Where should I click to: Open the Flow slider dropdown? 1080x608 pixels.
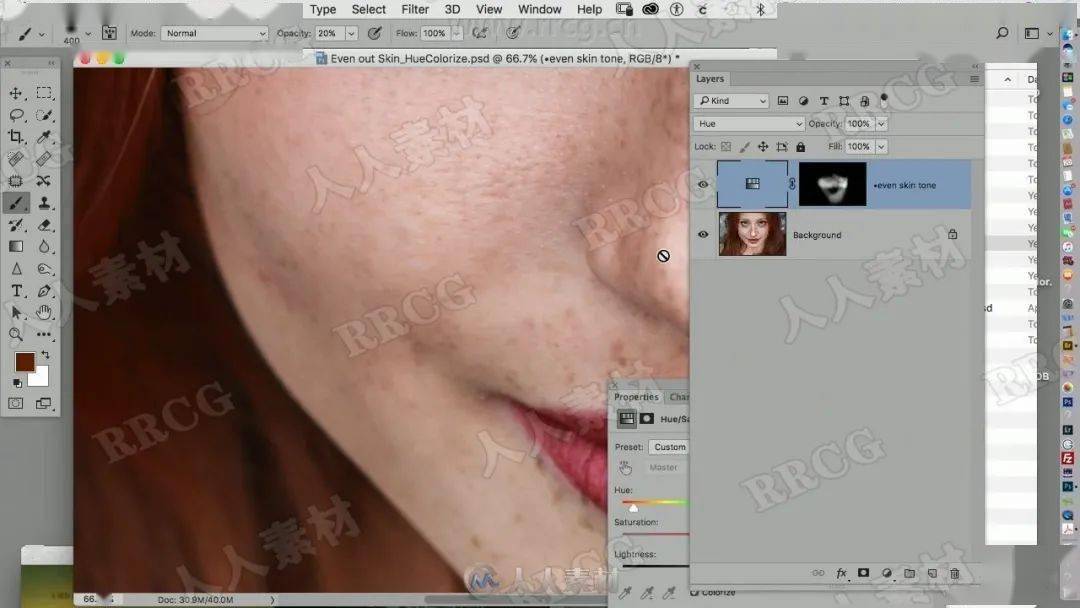(457, 33)
